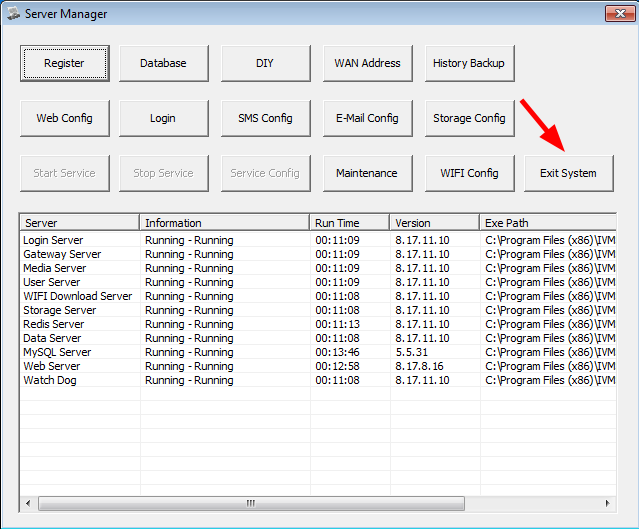Close the Server Manager window

[616, 14]
